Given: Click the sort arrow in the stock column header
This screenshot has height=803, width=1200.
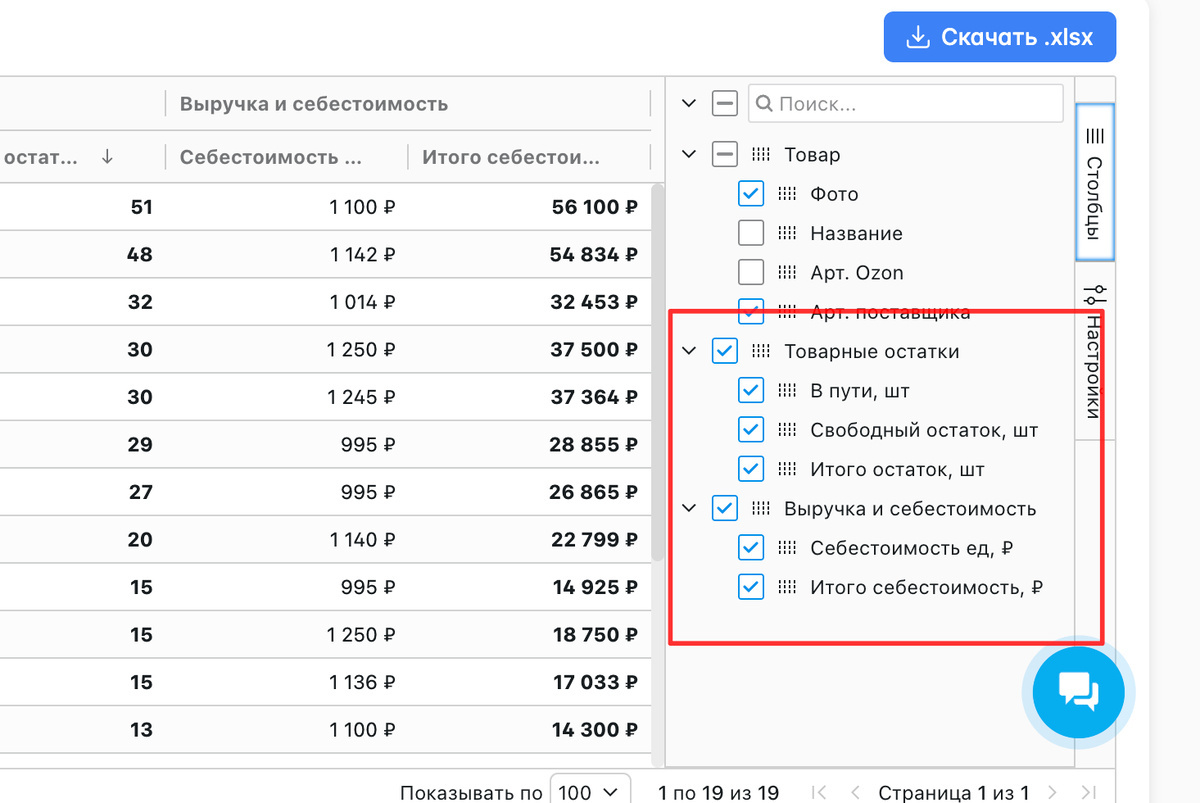Looking at the screenshot, I should point(107,156).
